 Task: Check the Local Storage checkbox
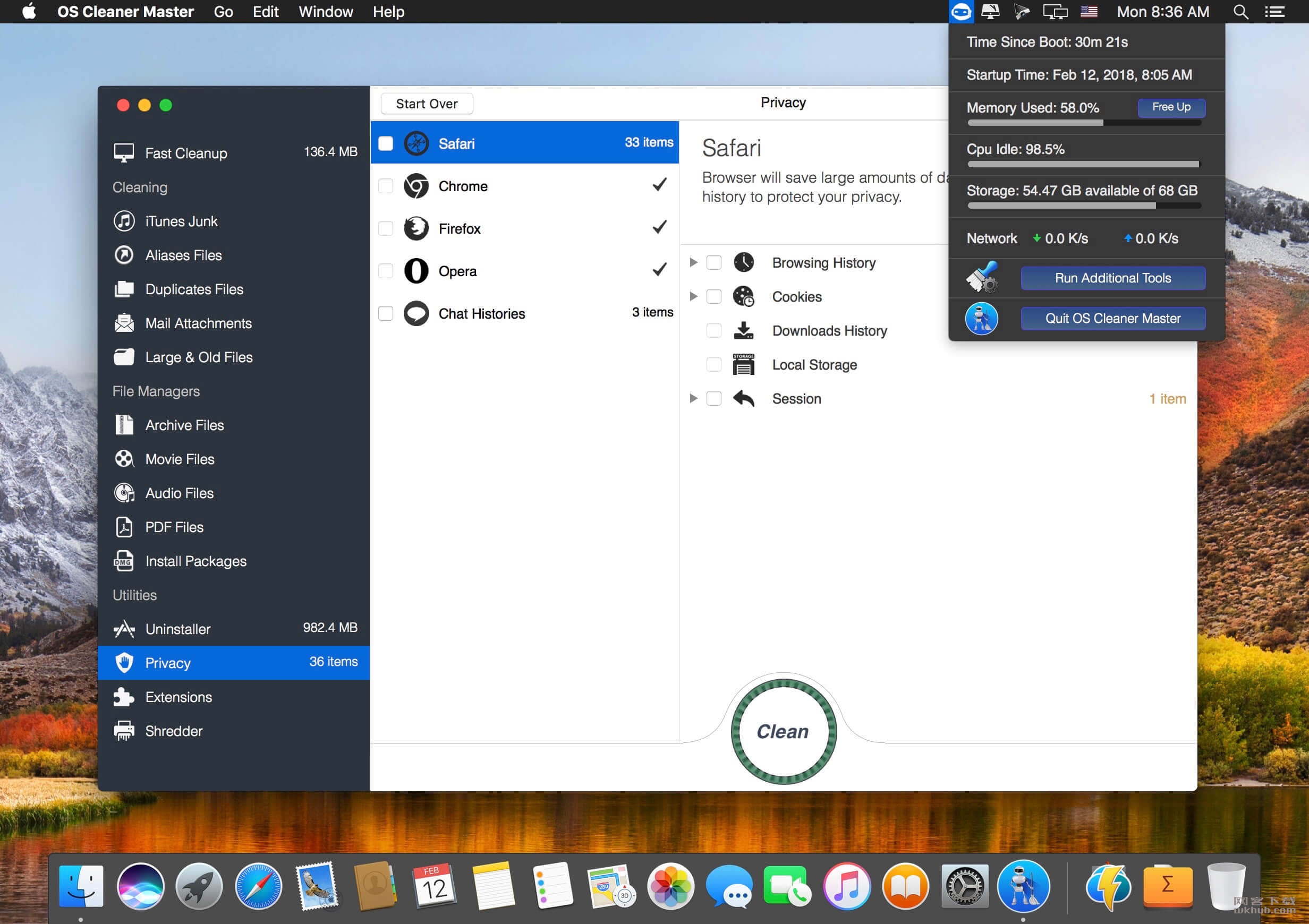[x=714, y=364]
